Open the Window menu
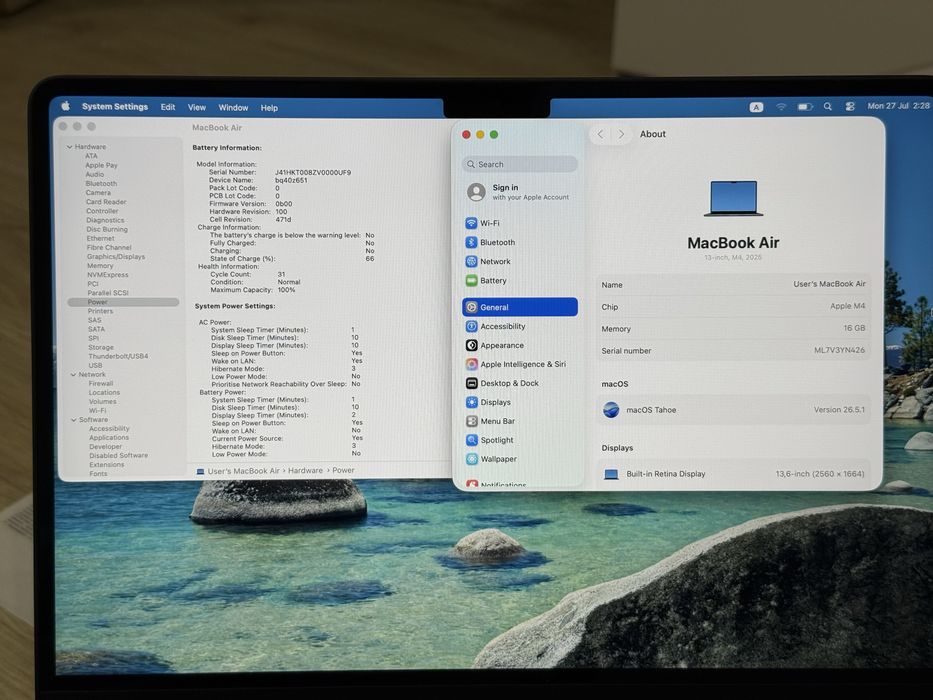The width and height of the screenshot is (933, 700). point(233,108)
